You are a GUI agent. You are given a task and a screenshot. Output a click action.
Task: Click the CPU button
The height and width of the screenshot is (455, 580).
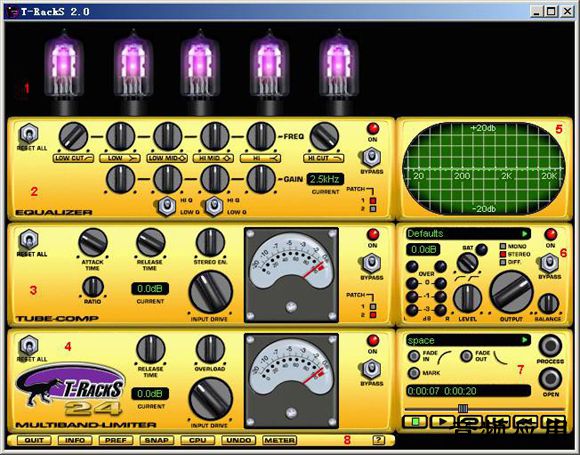198,441
